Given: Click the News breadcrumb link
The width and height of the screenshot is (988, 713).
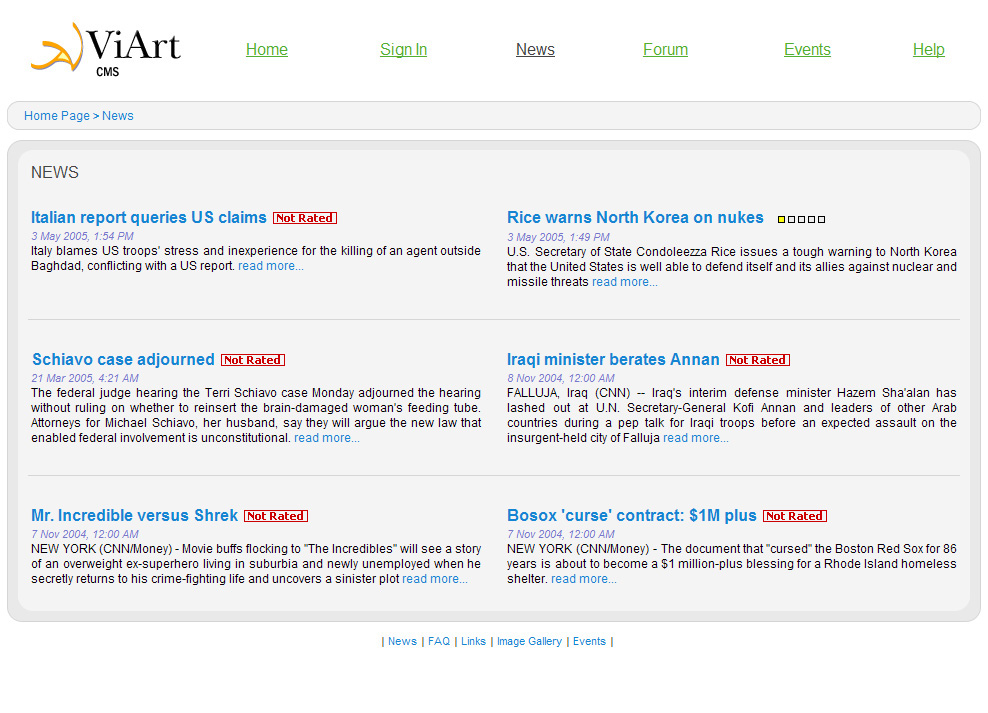Looking at the screenshot, I should (118, 116).
